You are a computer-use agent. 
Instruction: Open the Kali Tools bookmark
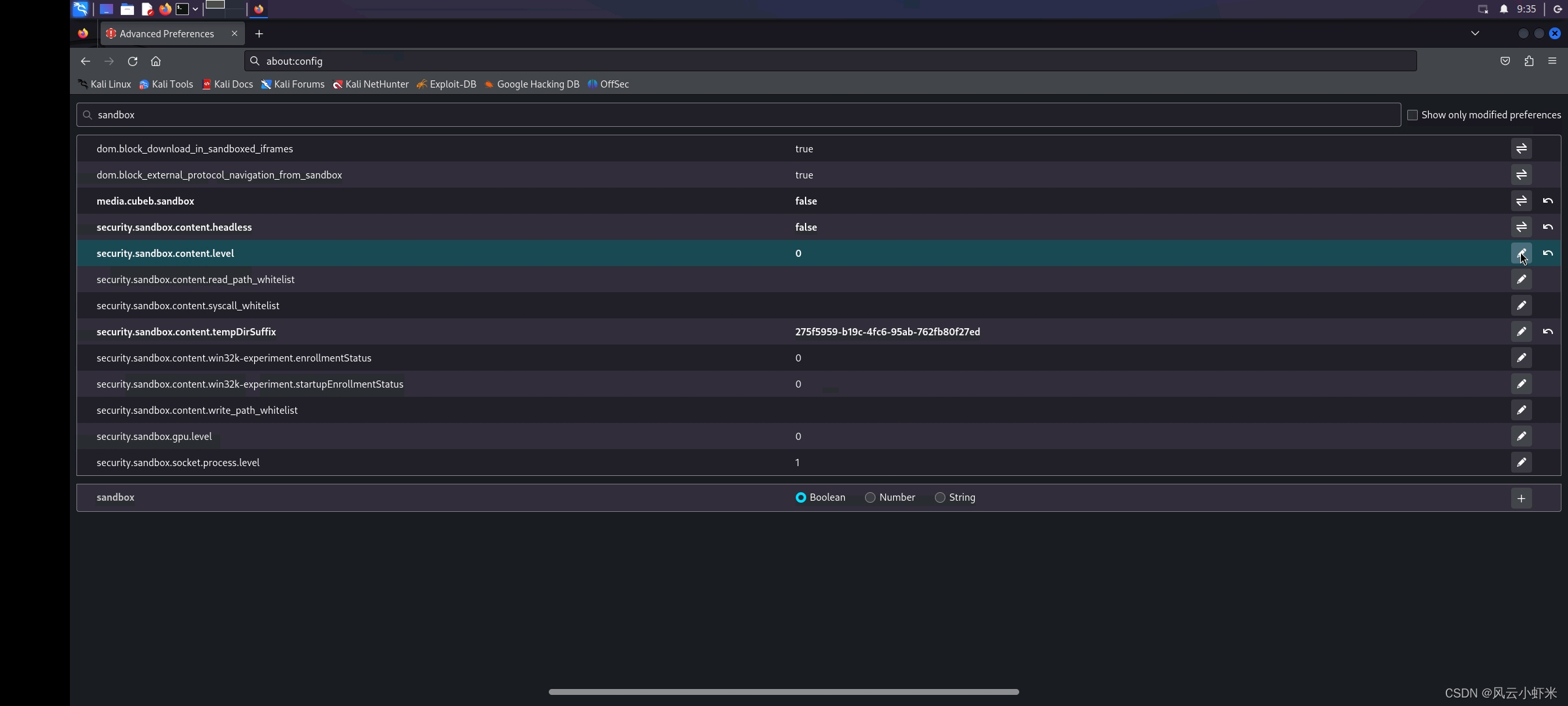coord(166,84)
